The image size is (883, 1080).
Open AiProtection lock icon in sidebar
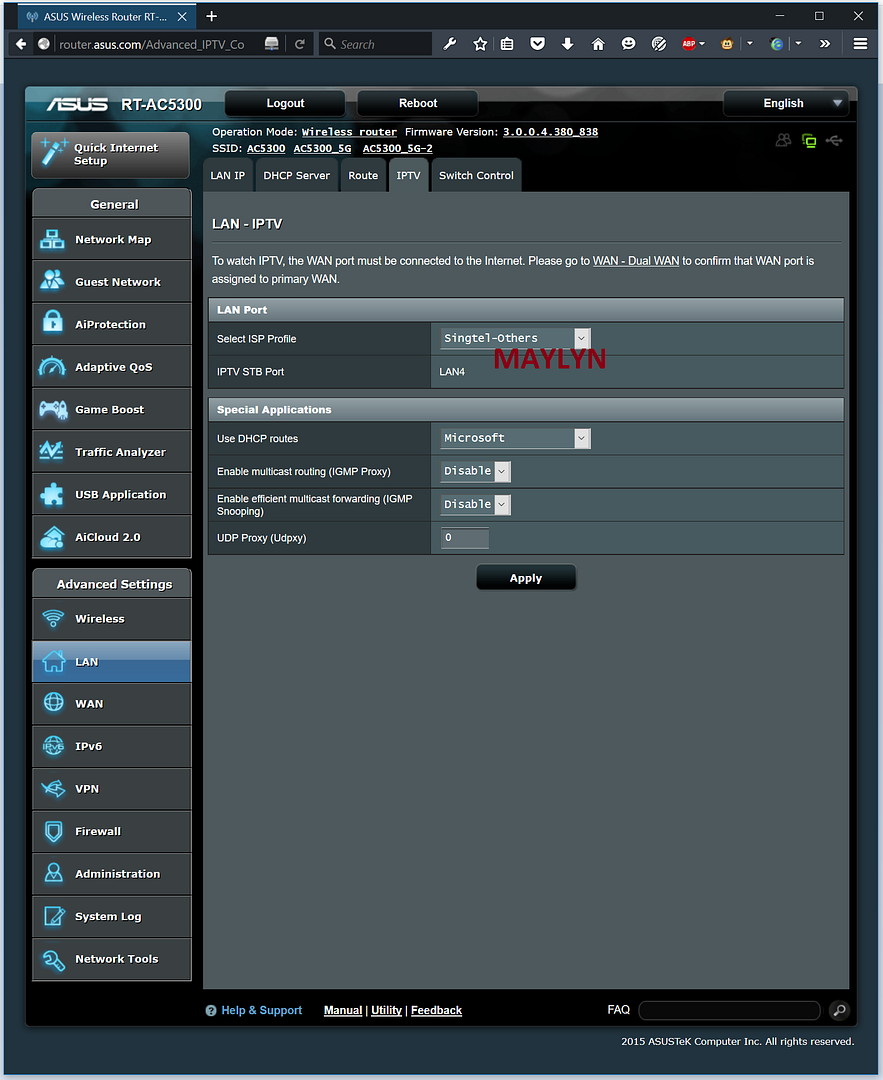click(x=52, y=324)
